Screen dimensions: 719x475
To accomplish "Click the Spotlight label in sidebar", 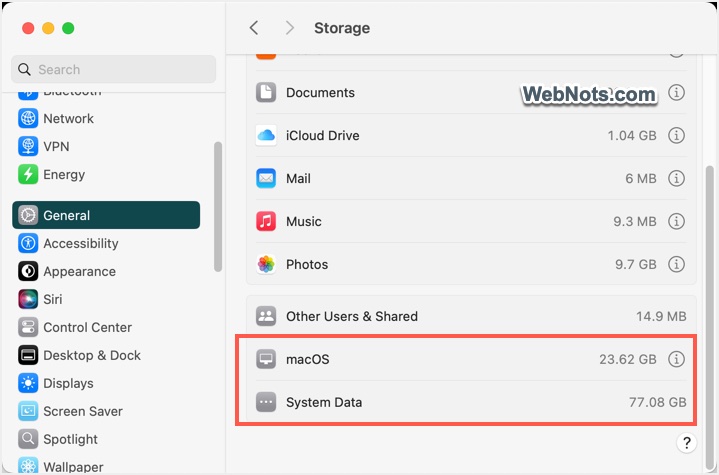I will click(71, 439).
